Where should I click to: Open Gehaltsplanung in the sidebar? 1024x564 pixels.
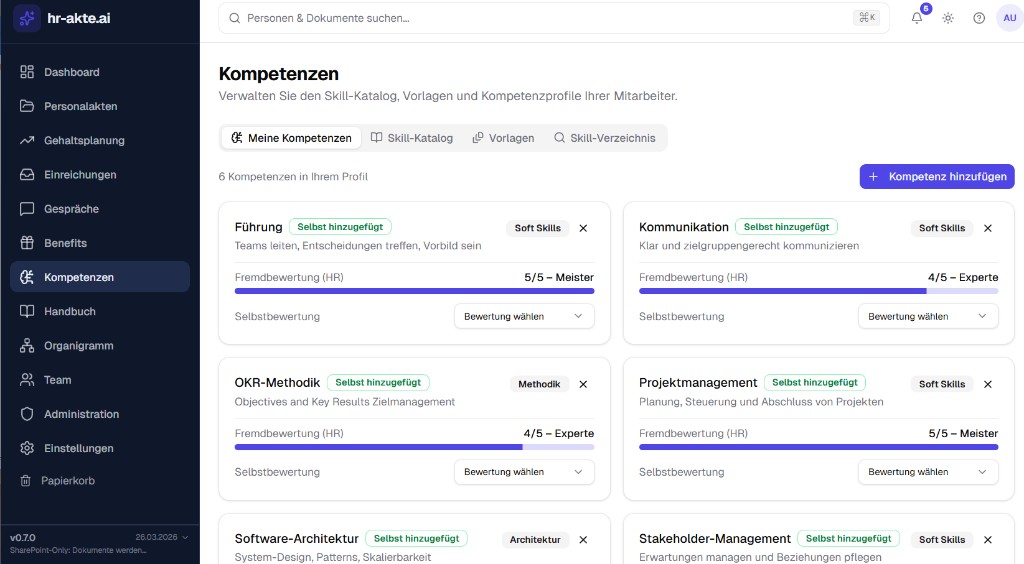click(84, 140)
